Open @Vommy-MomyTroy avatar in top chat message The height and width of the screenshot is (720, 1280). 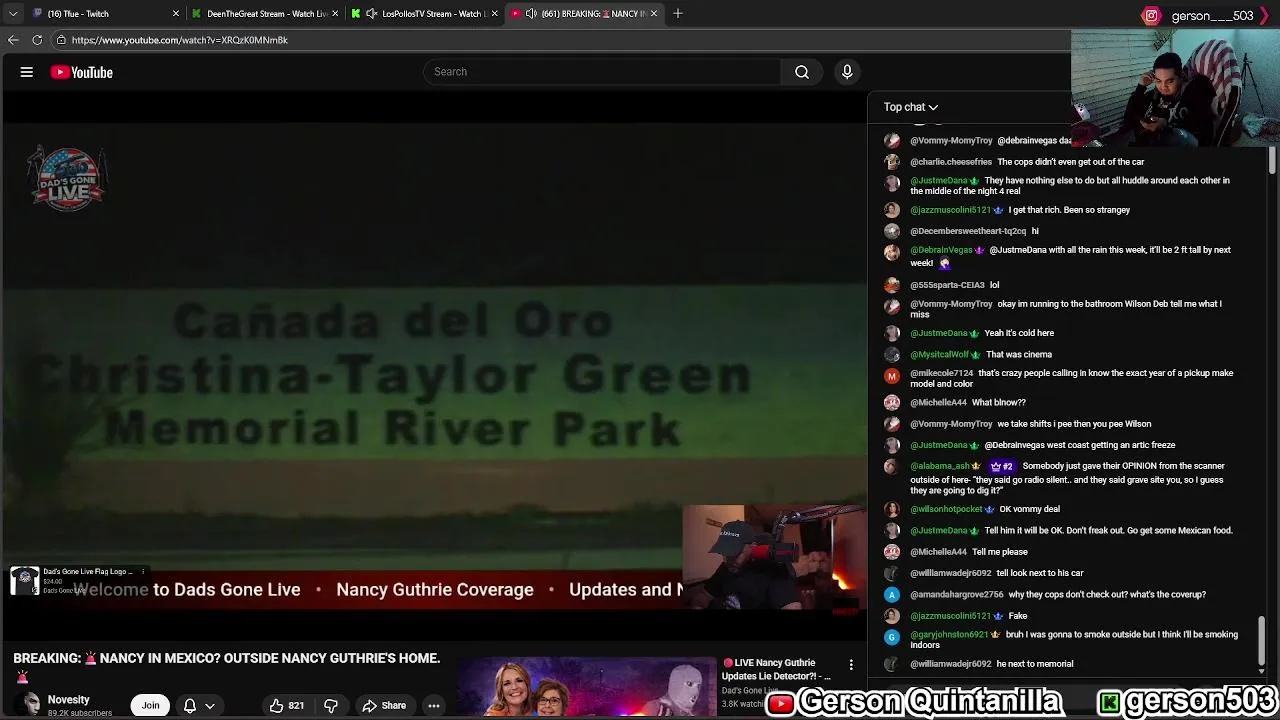892,141
